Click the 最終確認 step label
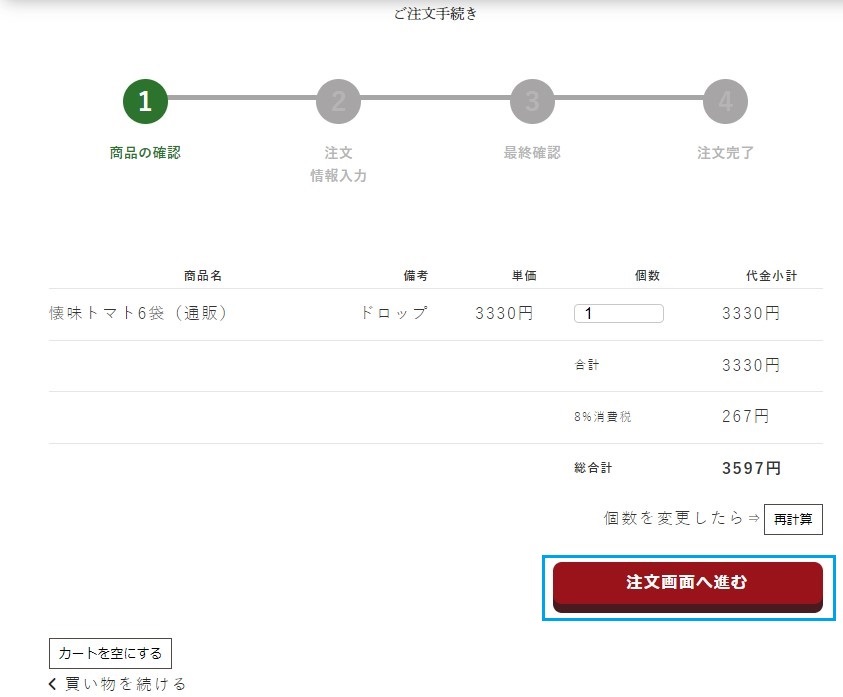 [x=532, y=153]
